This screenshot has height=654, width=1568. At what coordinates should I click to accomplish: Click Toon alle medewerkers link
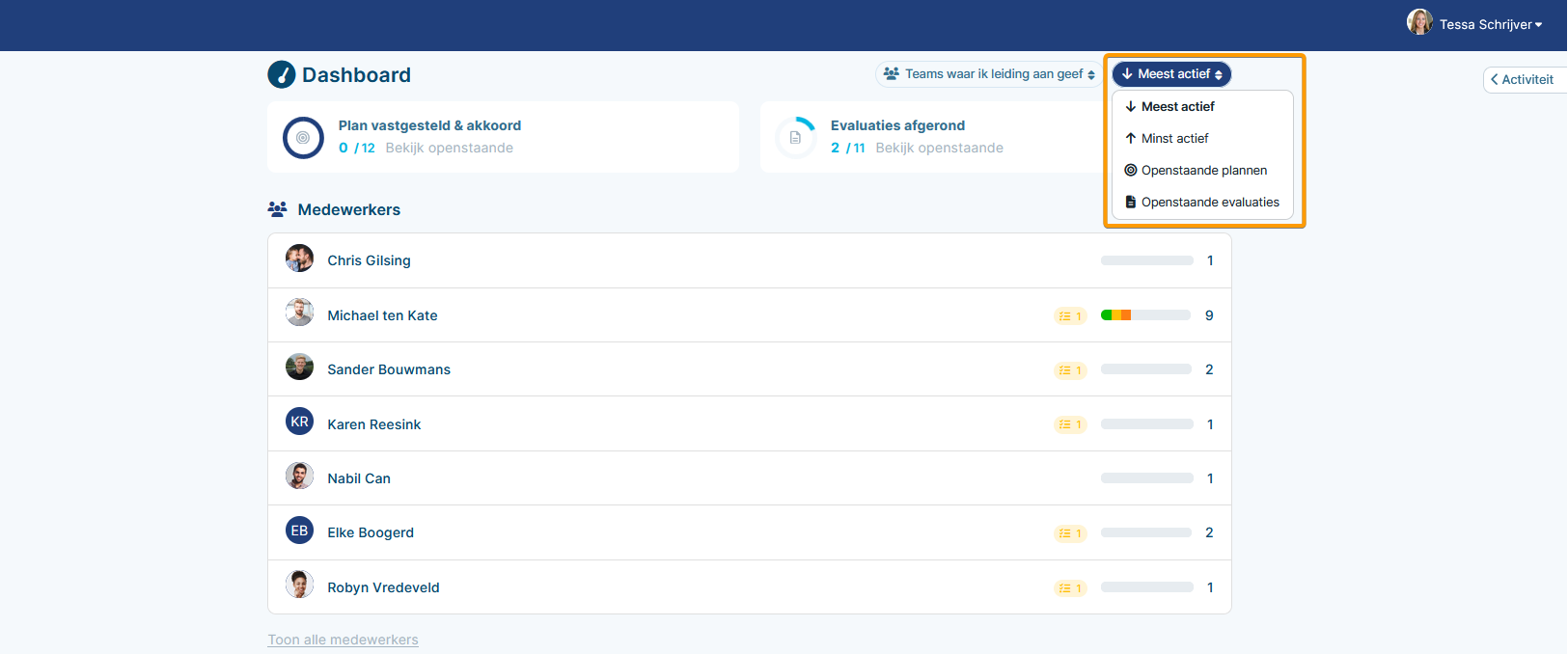tap(343, 640)
